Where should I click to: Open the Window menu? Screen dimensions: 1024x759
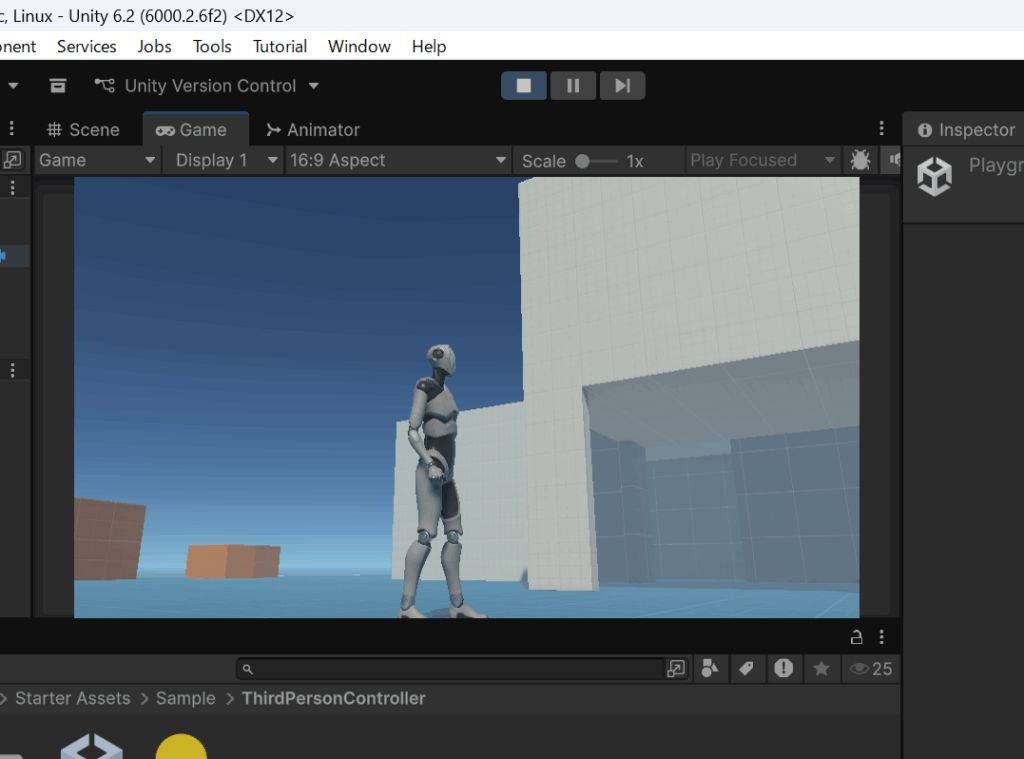pyautogui.click(x=359, y=46)
